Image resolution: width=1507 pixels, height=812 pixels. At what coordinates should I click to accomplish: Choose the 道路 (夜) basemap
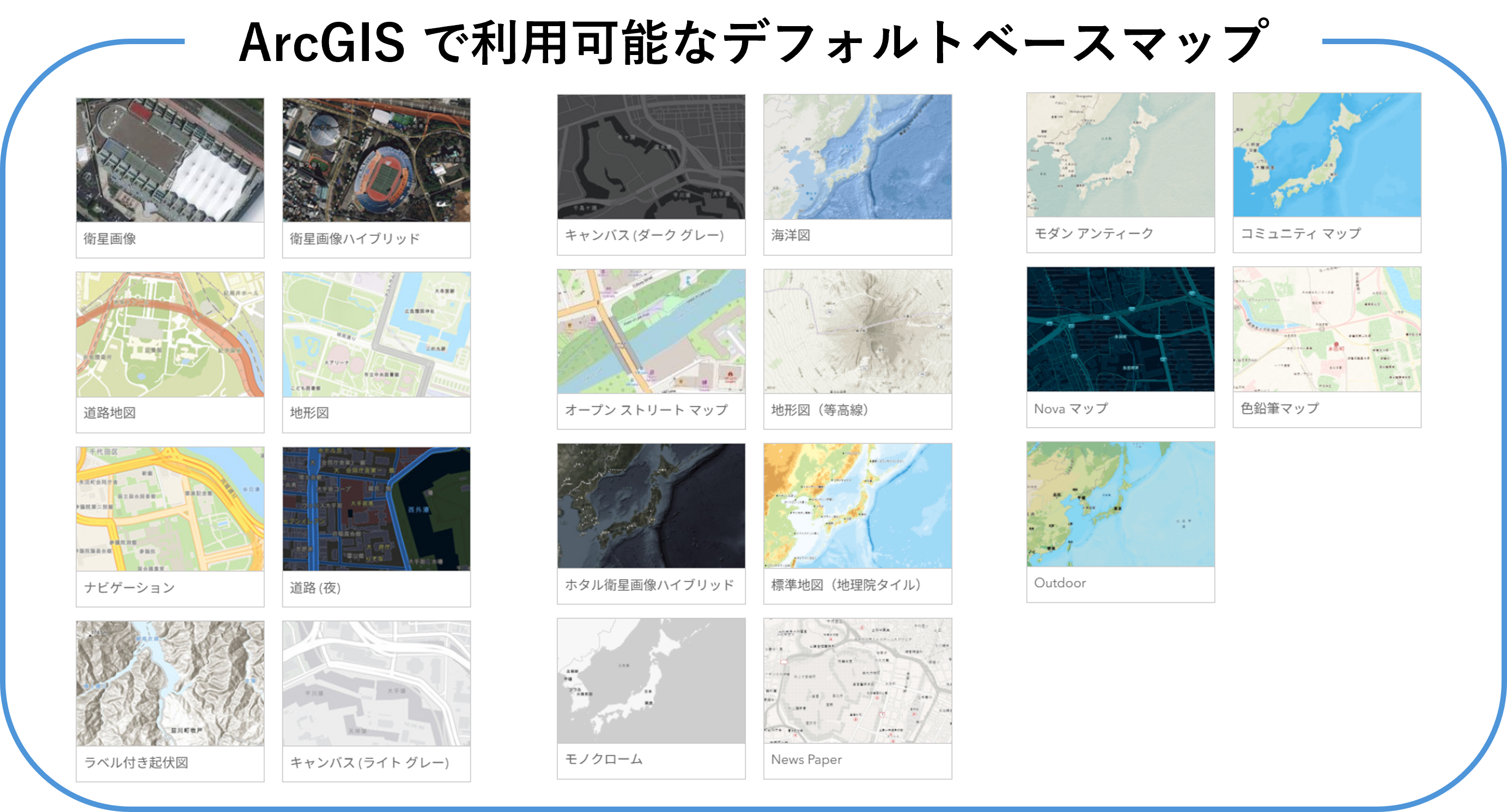(376, 509)
